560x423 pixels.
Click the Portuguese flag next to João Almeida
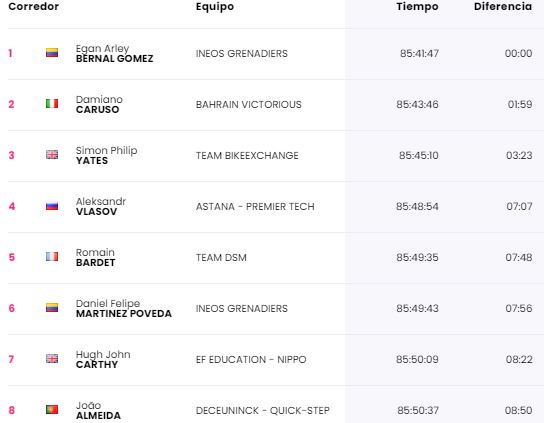[52, 409]
